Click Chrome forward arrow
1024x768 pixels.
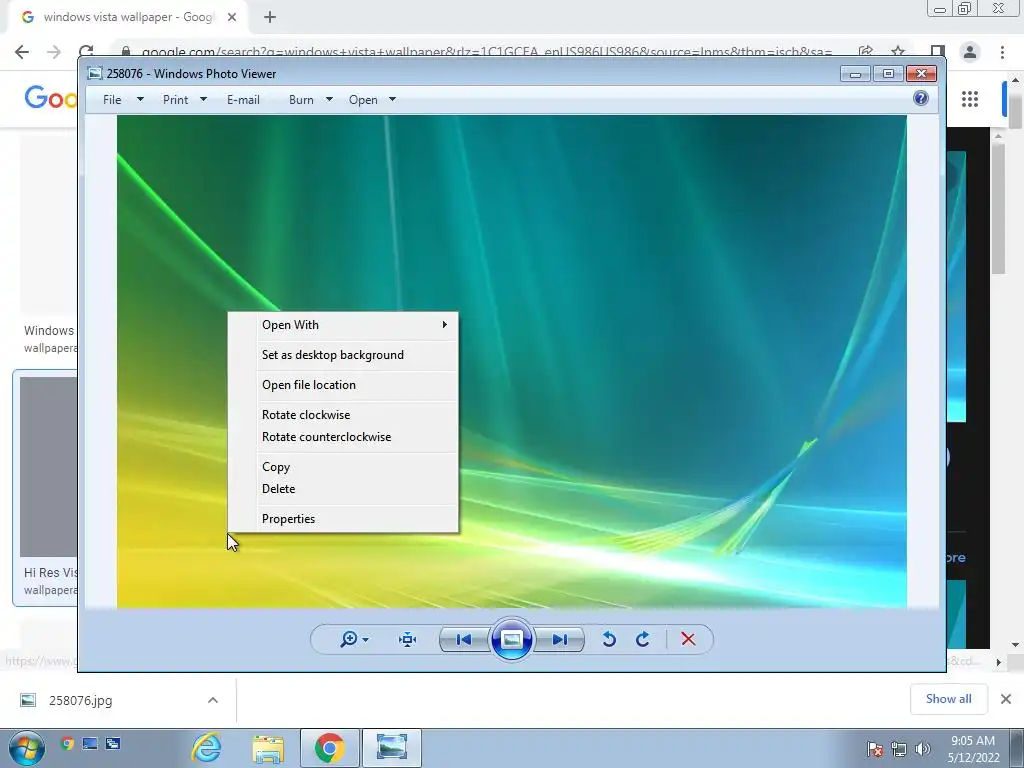pyautogui.click(x=54, y=52)
